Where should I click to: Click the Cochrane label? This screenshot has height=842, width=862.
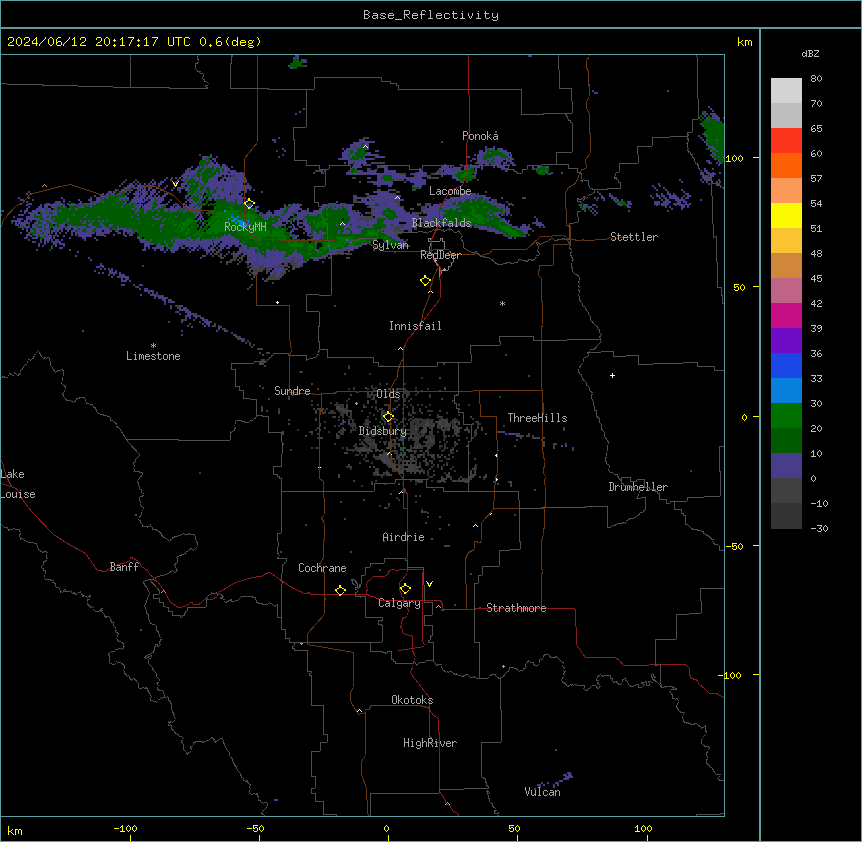click(x=322, y=568)
